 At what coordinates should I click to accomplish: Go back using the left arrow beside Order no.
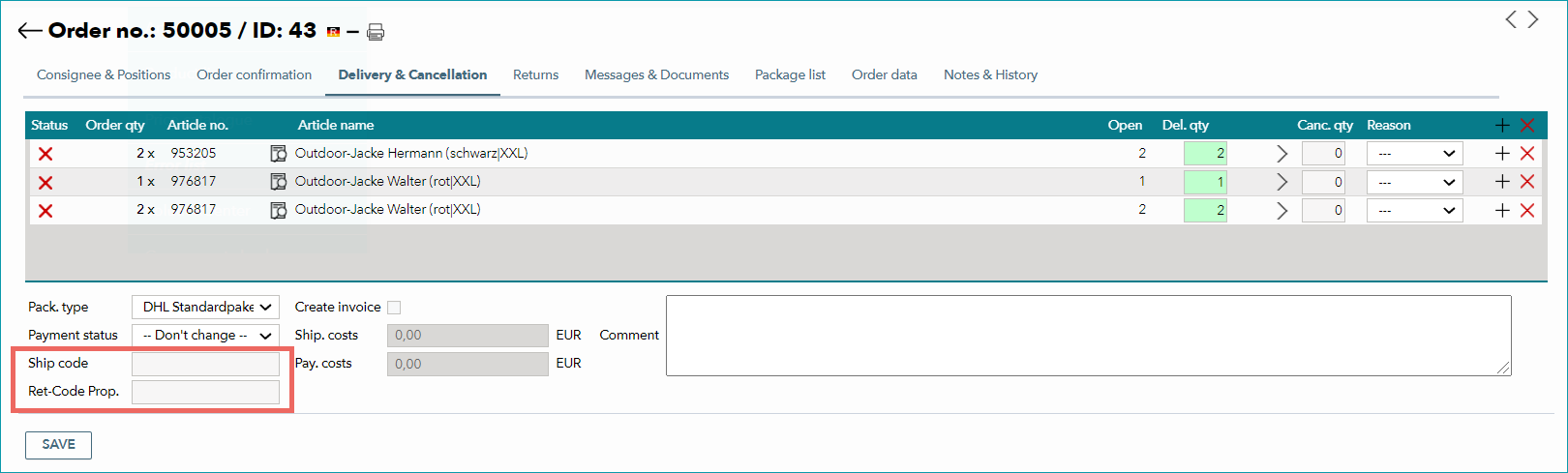[30, 31]
